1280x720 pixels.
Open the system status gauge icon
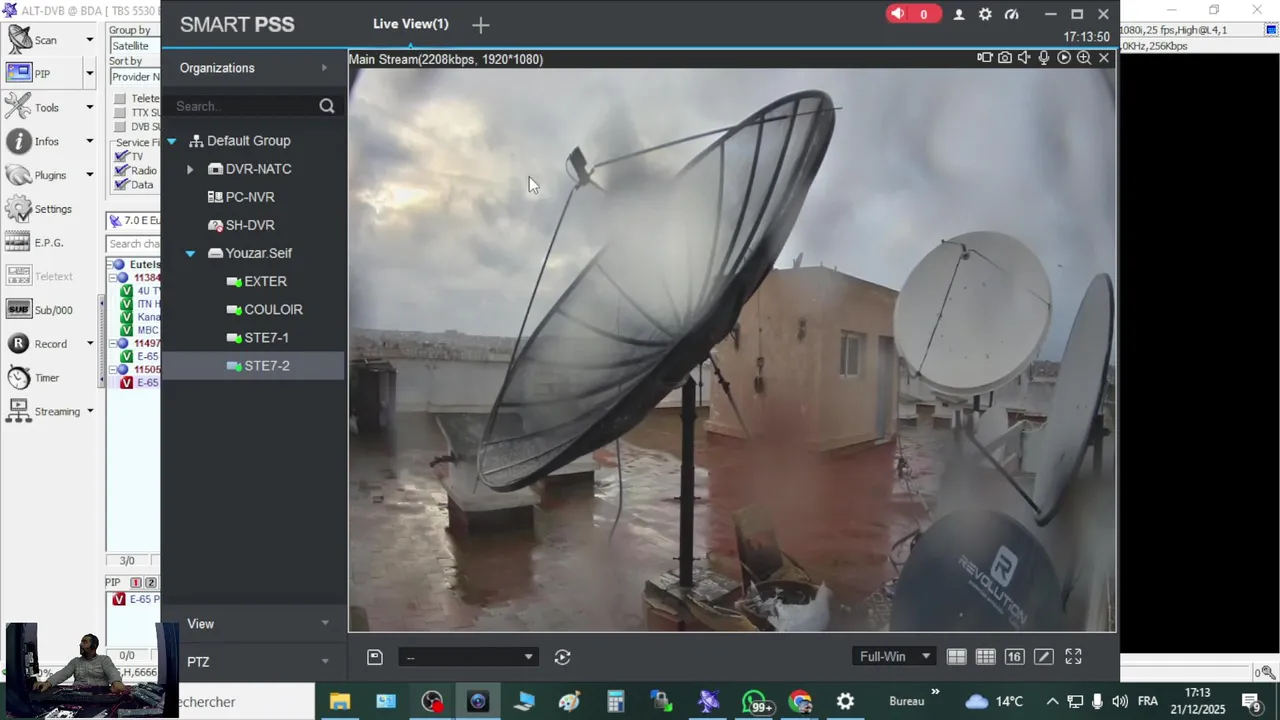1012,14
